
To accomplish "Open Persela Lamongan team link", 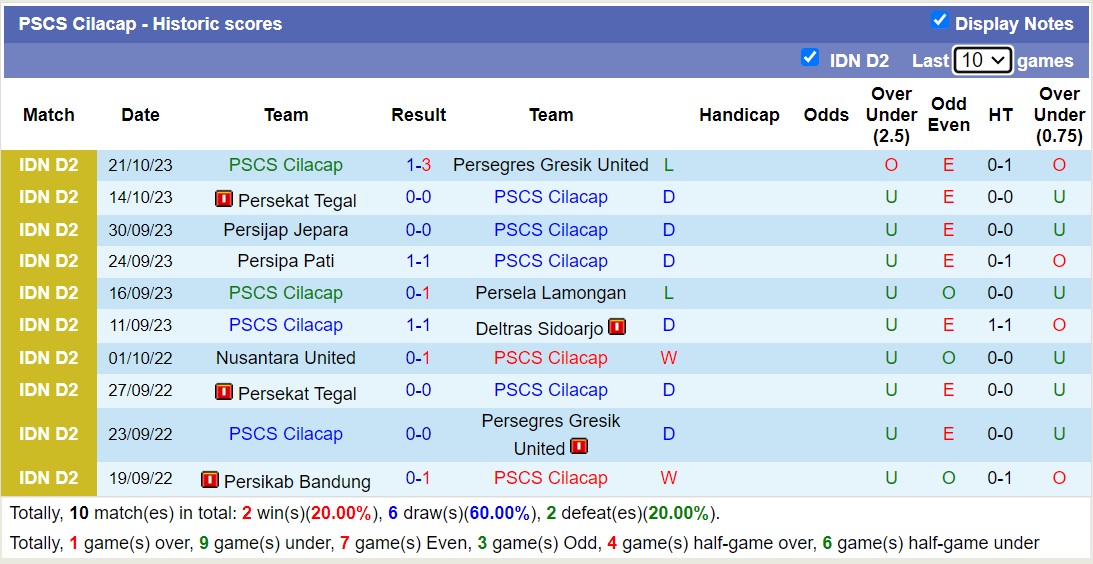I will point(551,294).
